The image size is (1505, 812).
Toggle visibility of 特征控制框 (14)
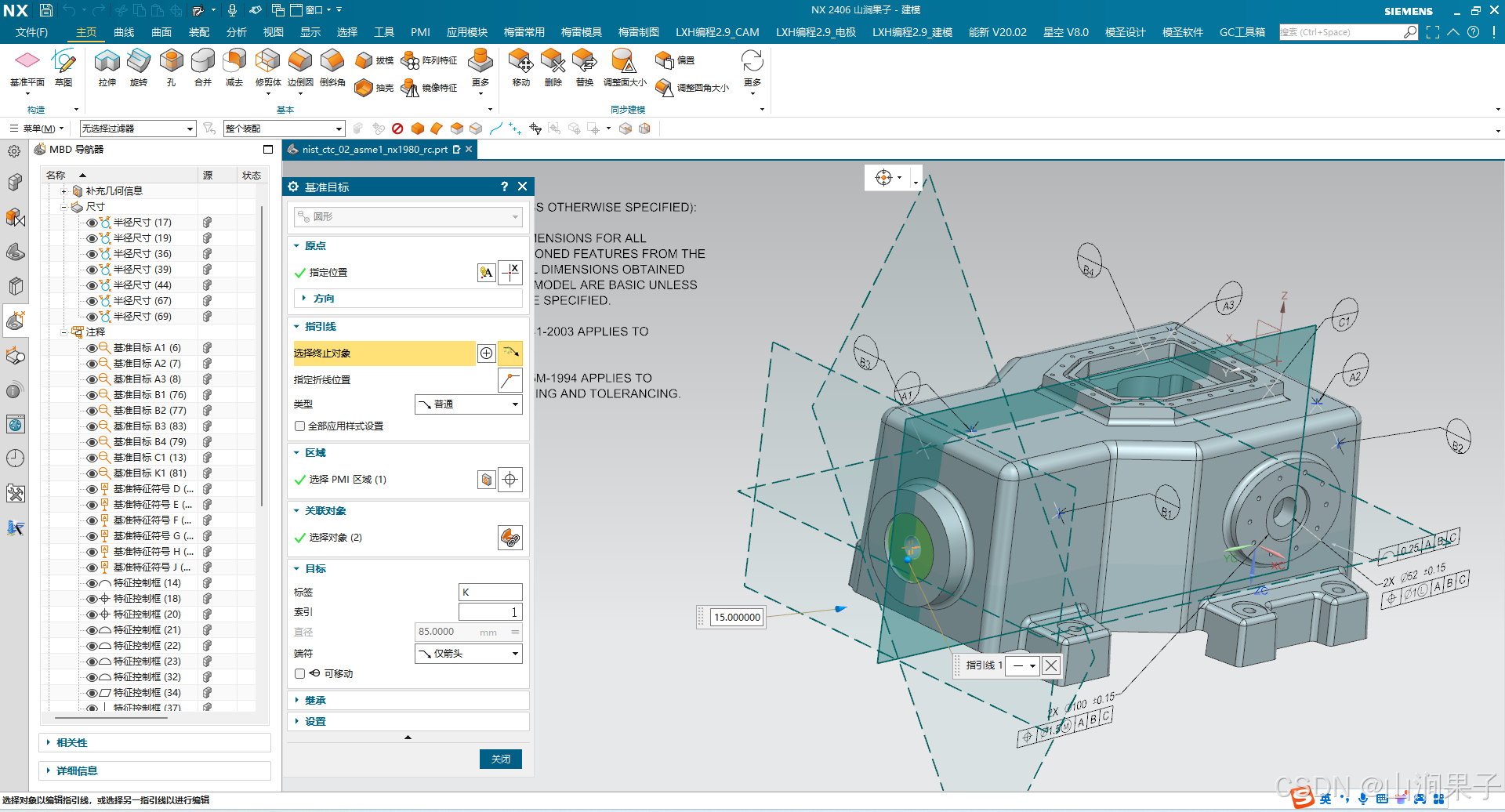click(x=92, y=583)
